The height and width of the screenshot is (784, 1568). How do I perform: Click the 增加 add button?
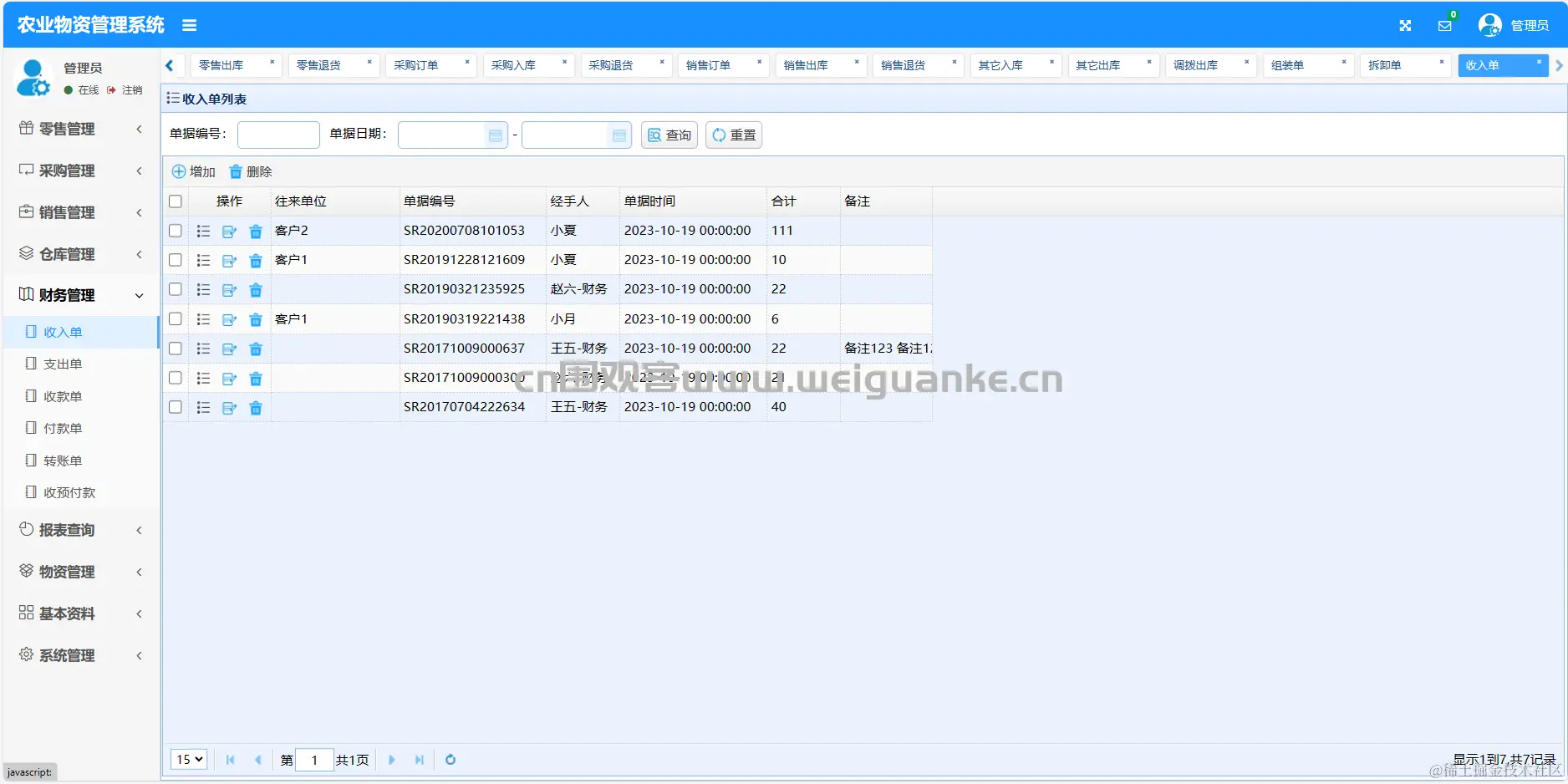click(194, 172)
